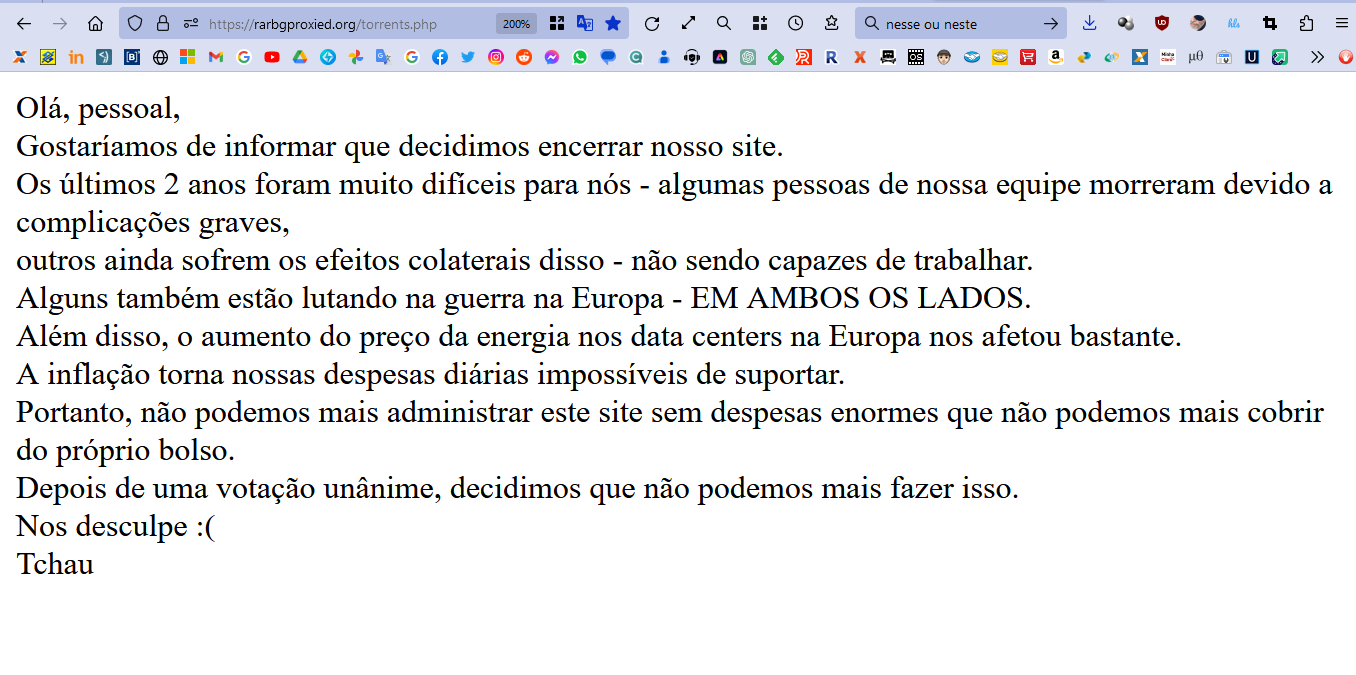
Task: Open the Downloads panel
Action: coord(1090,24)
